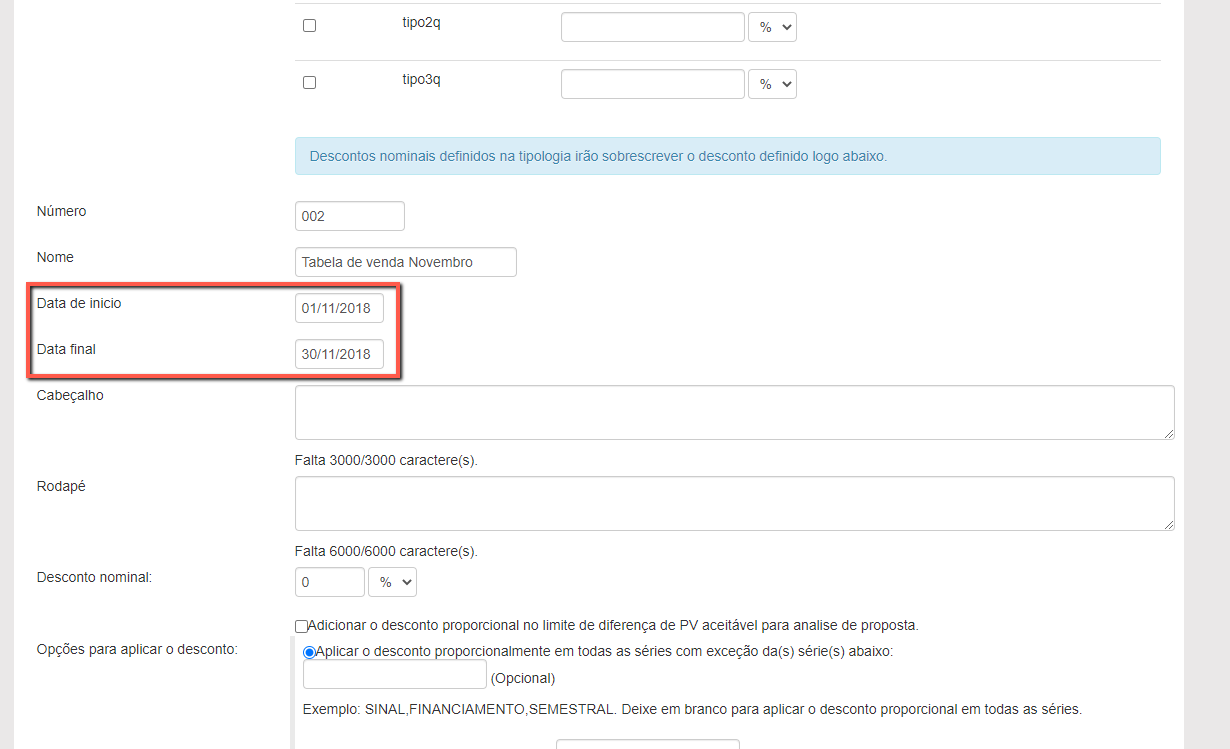This screenshot has height=749, width=1230.
Task: Click the Data de inicio date field
Action: (x=339, y=308)
